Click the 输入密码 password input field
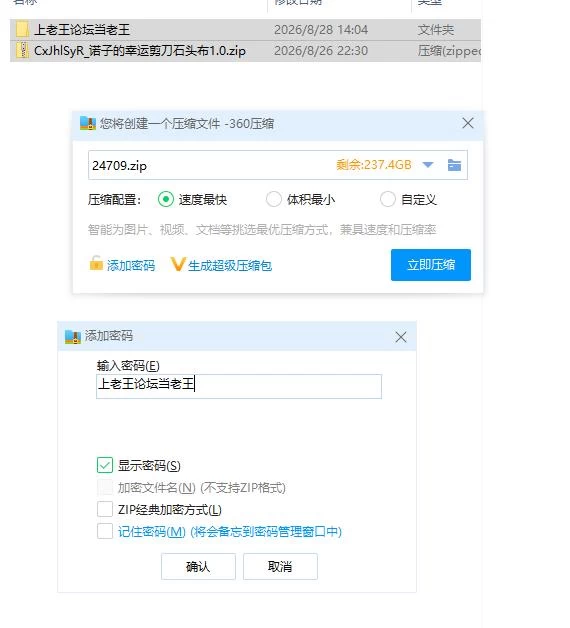This screenshot has height=628, width=570. tap(239, 386)
